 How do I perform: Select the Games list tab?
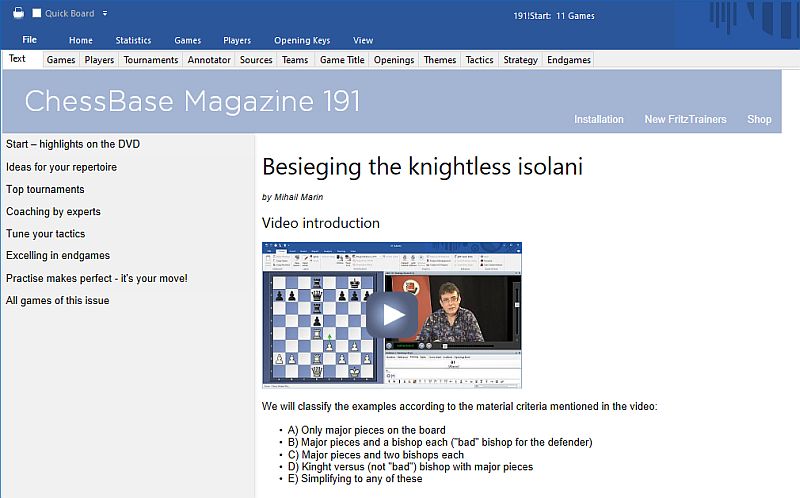(x=61, y=60)
